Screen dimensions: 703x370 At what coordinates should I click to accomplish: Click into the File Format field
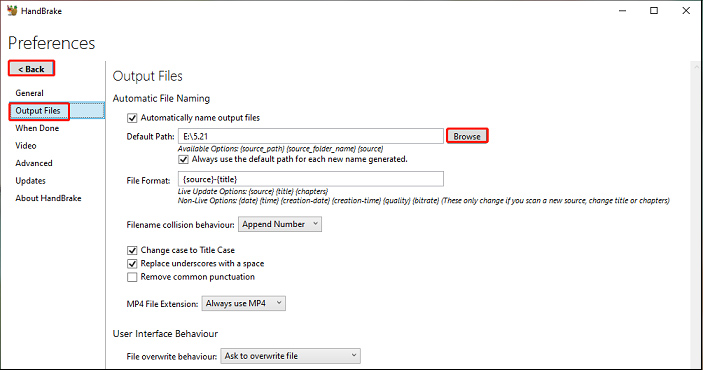pyautogui.click(x=311, y=179)
